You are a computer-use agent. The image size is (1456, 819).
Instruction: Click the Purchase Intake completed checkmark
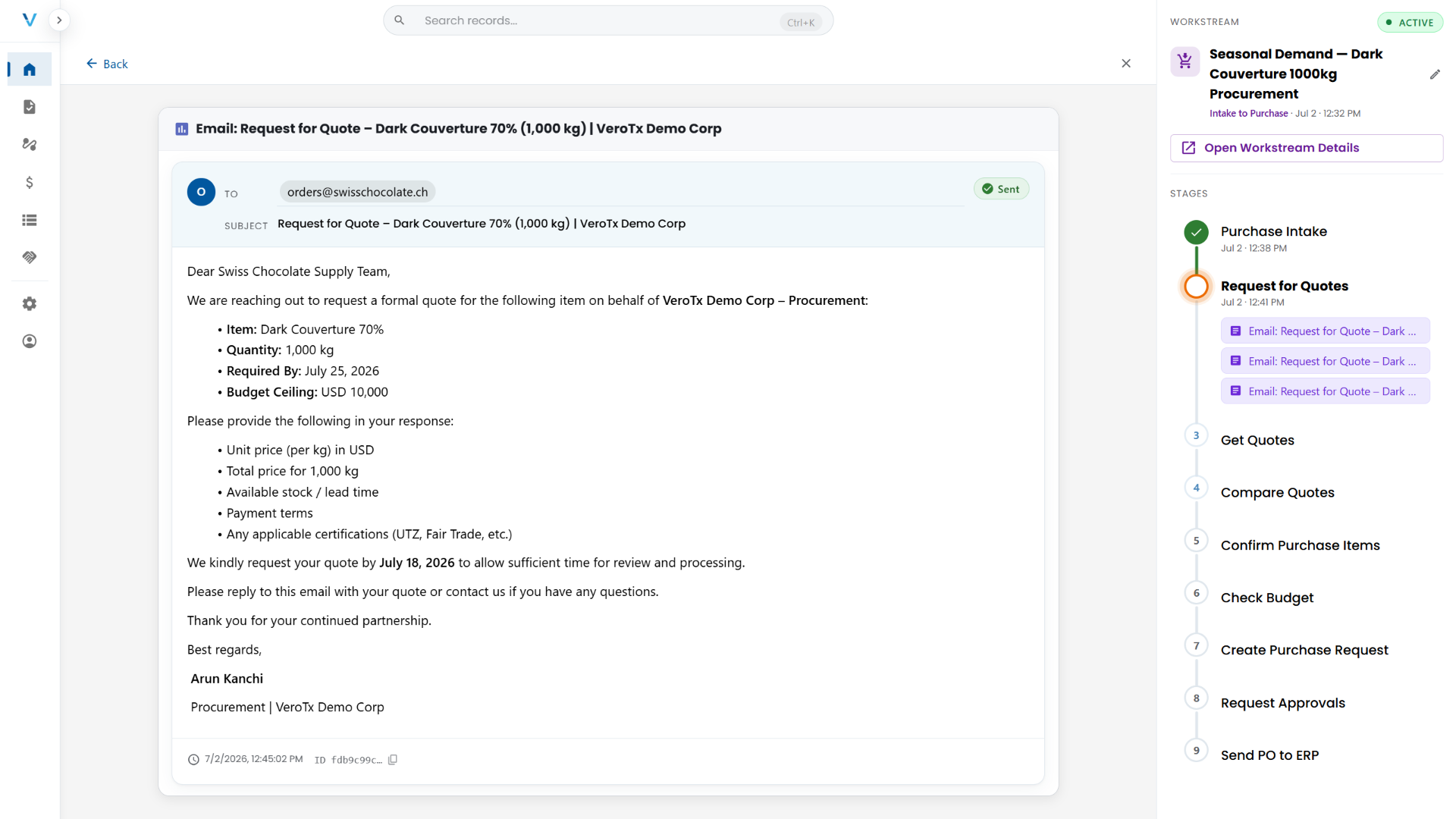(x=1197, y=232)
